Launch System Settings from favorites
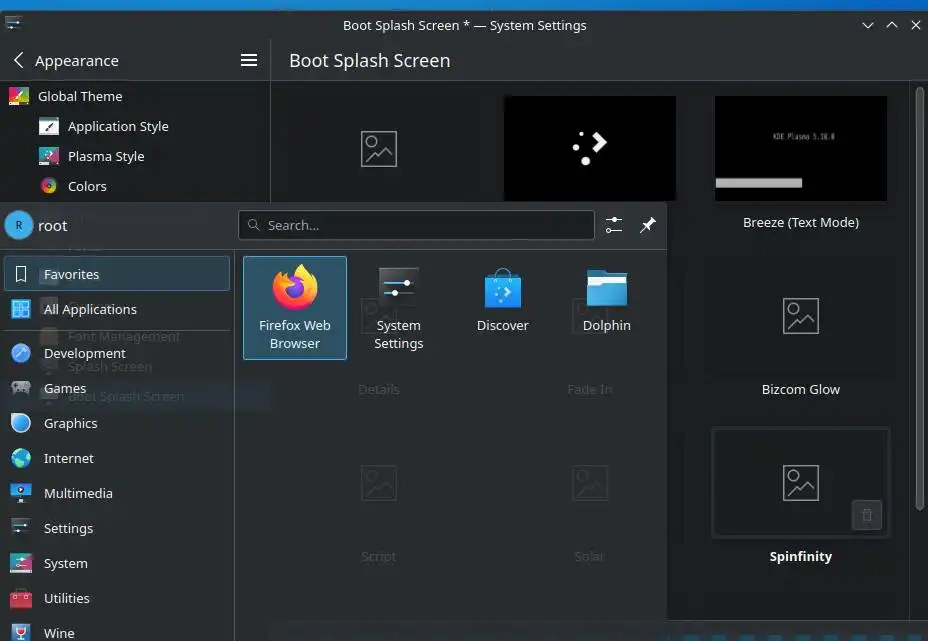The height and width of the screenshot is (641, 928). coord(398,308)
